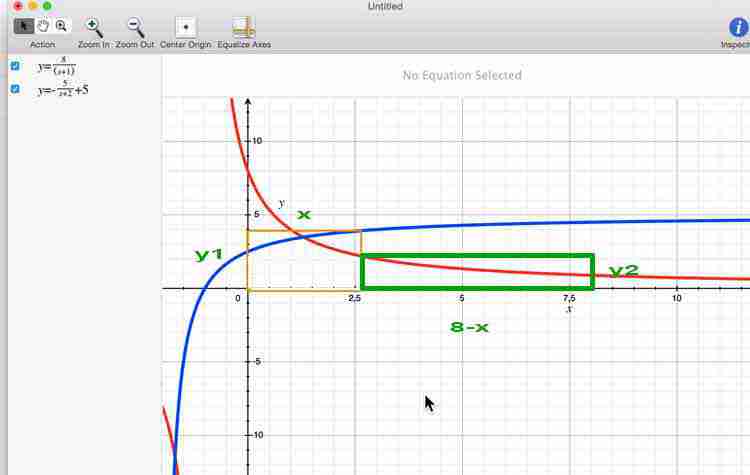The height and width of the screenshot is (475, 750).
Task: Click the 7.5 tick label on x-axis
Action: [x=569, y=298]
